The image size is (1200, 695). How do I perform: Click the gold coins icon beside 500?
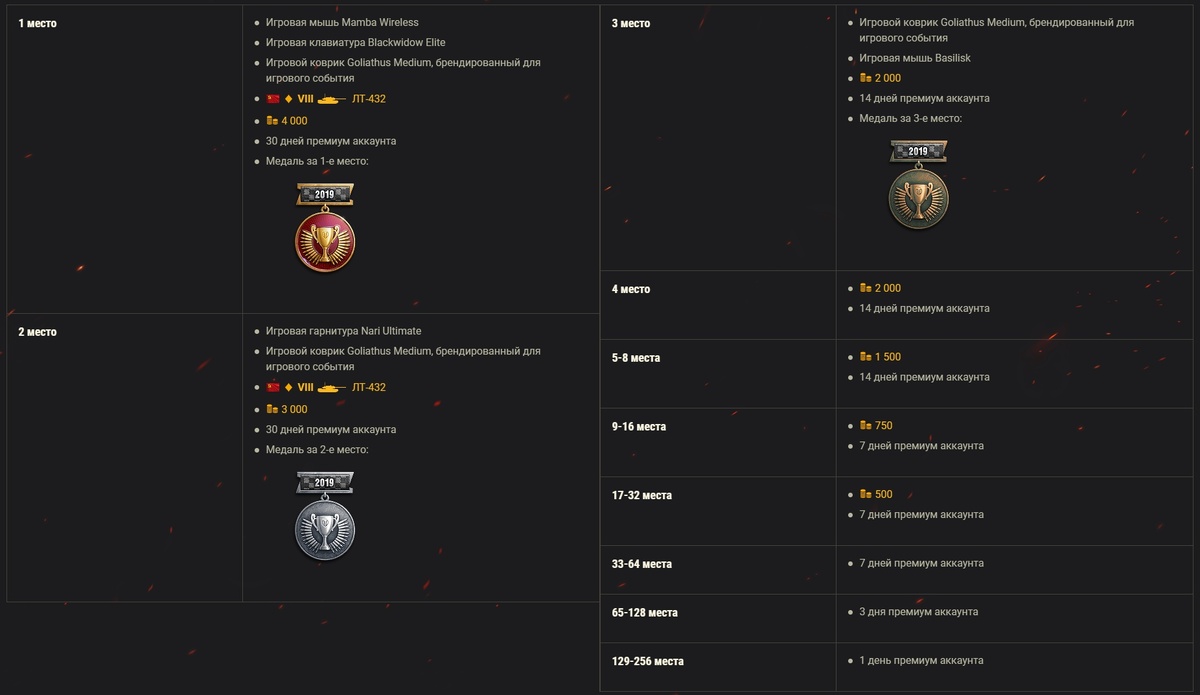point(865,494)
